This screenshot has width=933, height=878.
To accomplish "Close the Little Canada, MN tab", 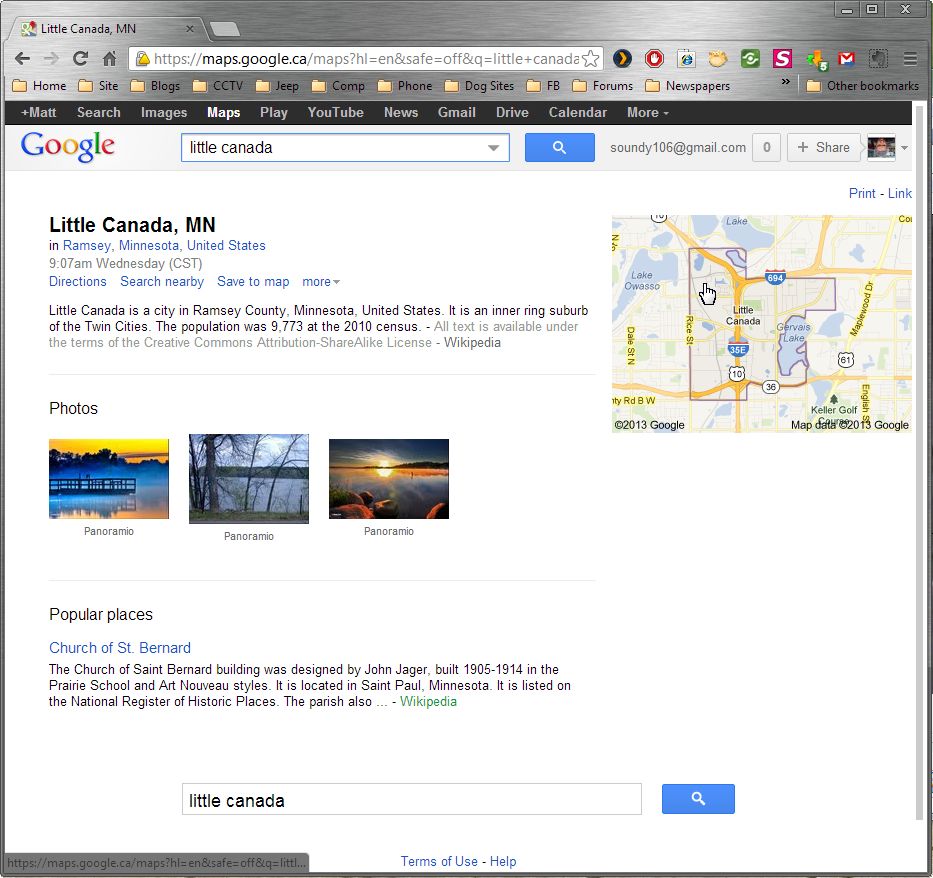I will pos(190,29).
